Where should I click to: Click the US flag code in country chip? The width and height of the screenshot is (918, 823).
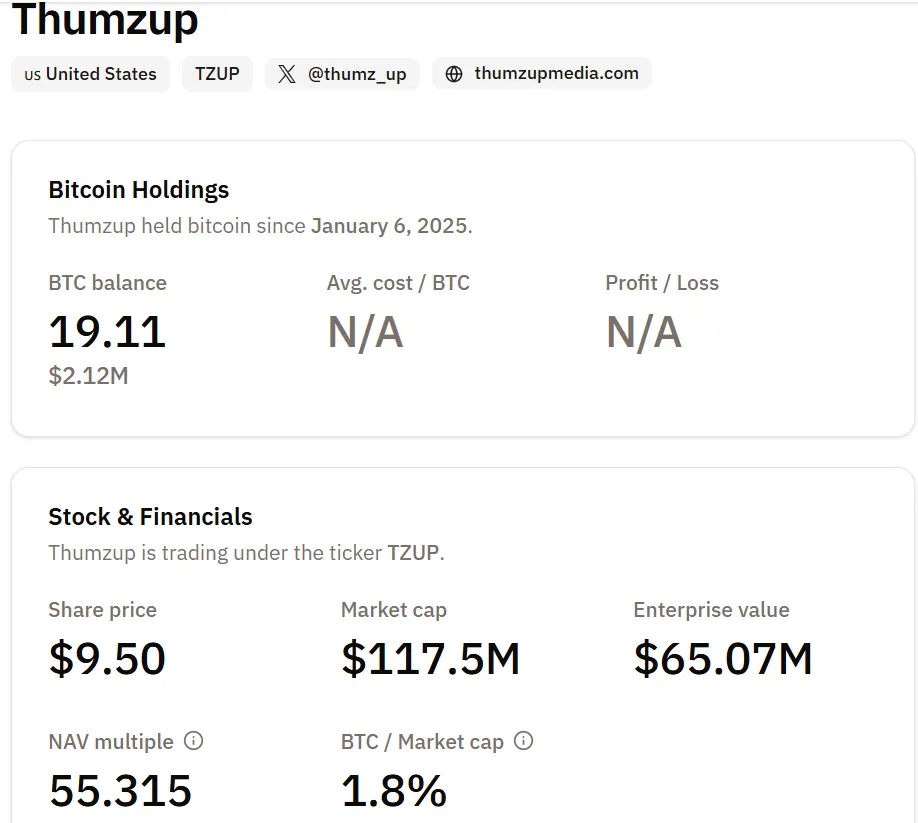[33, 75]
